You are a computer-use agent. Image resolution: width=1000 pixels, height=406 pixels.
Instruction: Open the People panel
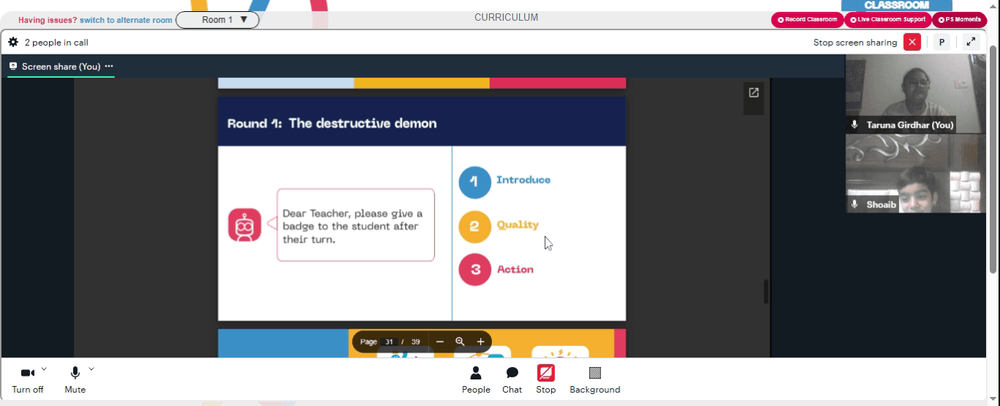[x=476, y=380]
